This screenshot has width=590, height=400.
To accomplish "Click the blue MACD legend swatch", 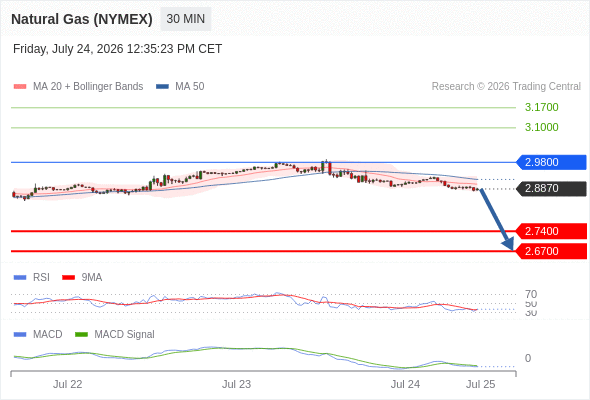I will pyautogui.click(x=20, y=335).
